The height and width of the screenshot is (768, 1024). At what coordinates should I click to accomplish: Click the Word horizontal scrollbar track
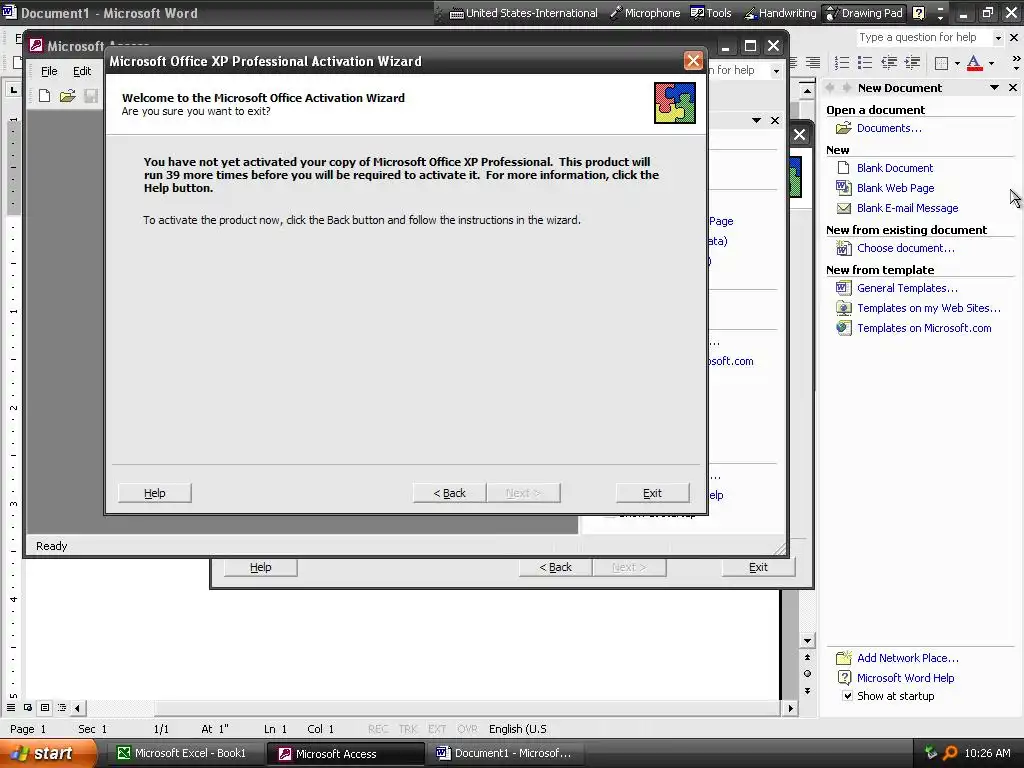point(433,708)
